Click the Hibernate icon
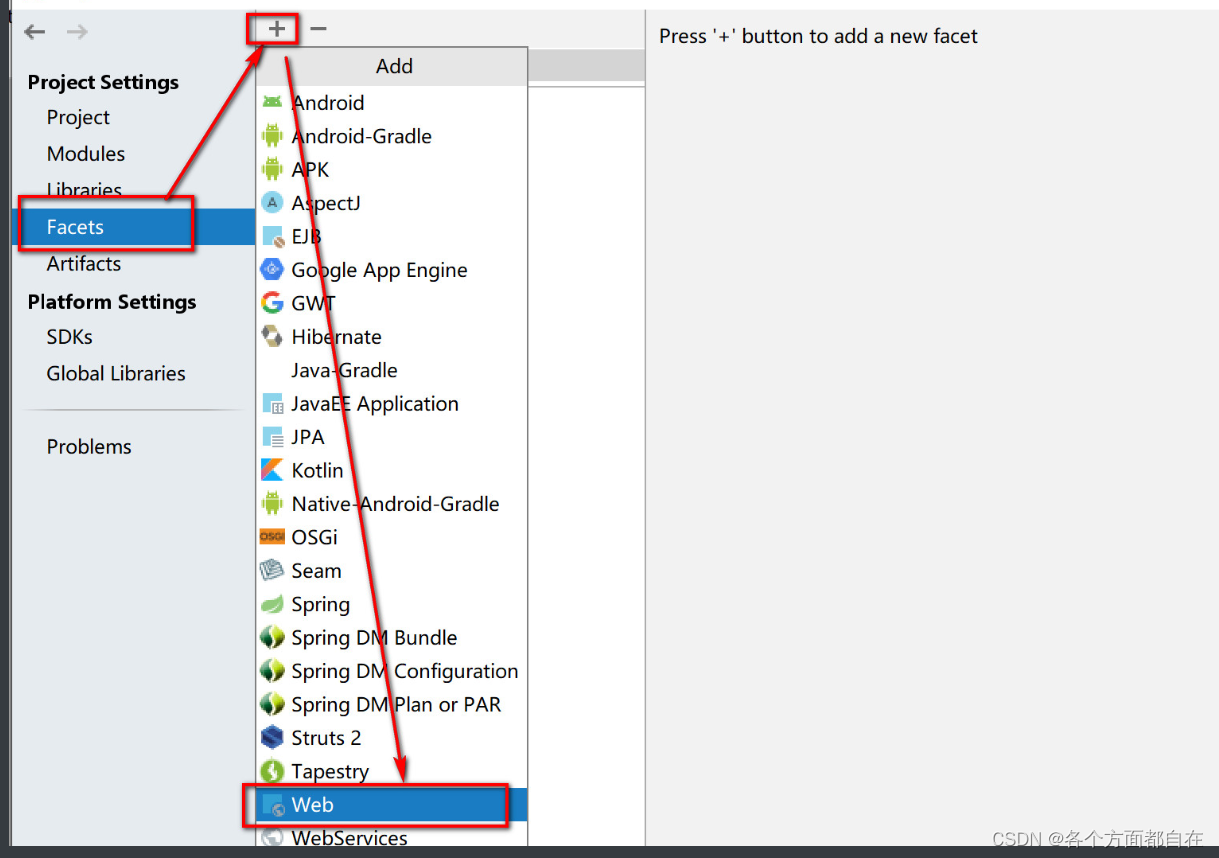Viewport: 1219px width, 858px height. 272,337
